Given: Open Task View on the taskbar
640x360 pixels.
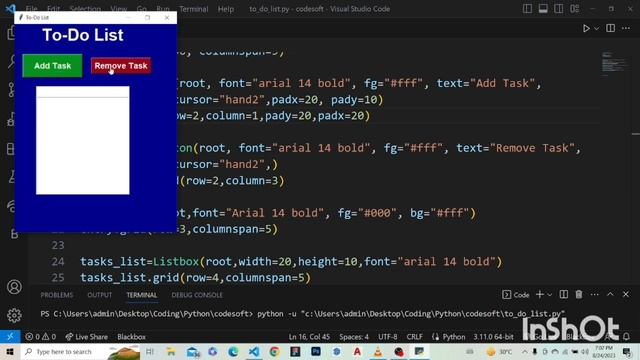Looking at the screenshot, I should (150, 351).
